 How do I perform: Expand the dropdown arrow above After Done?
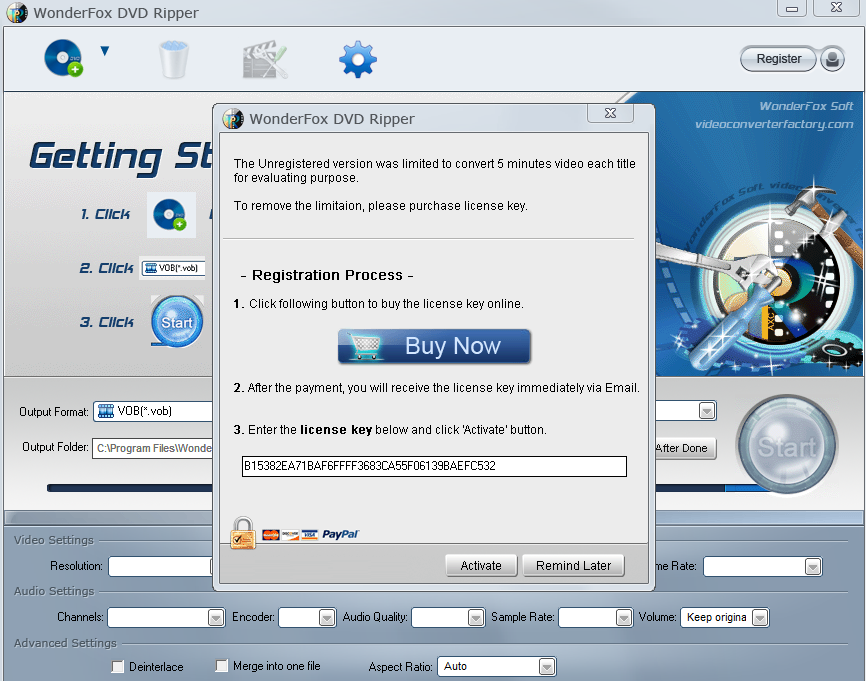(707, 411)
